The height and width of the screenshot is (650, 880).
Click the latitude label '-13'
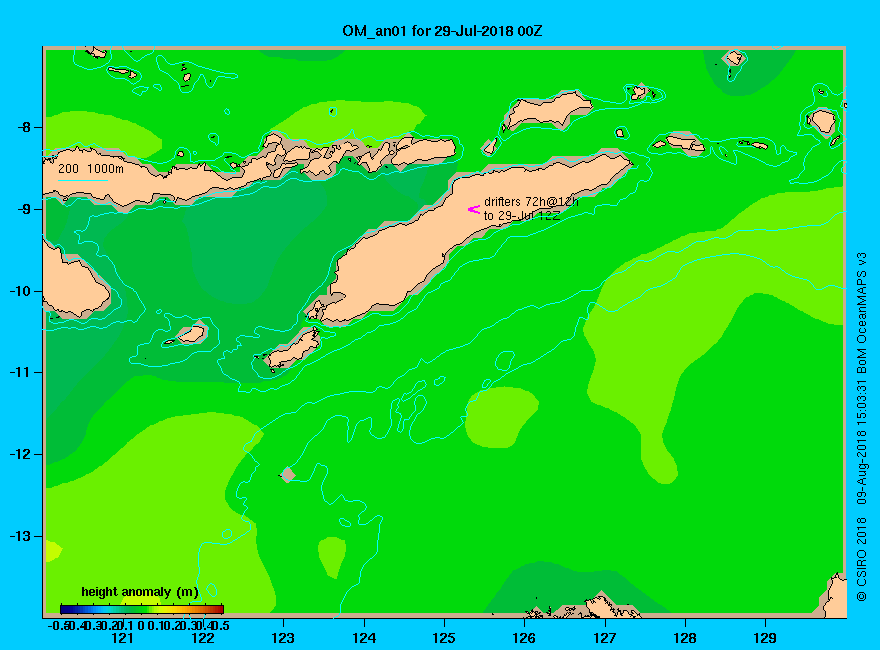[x=21, y=536]
